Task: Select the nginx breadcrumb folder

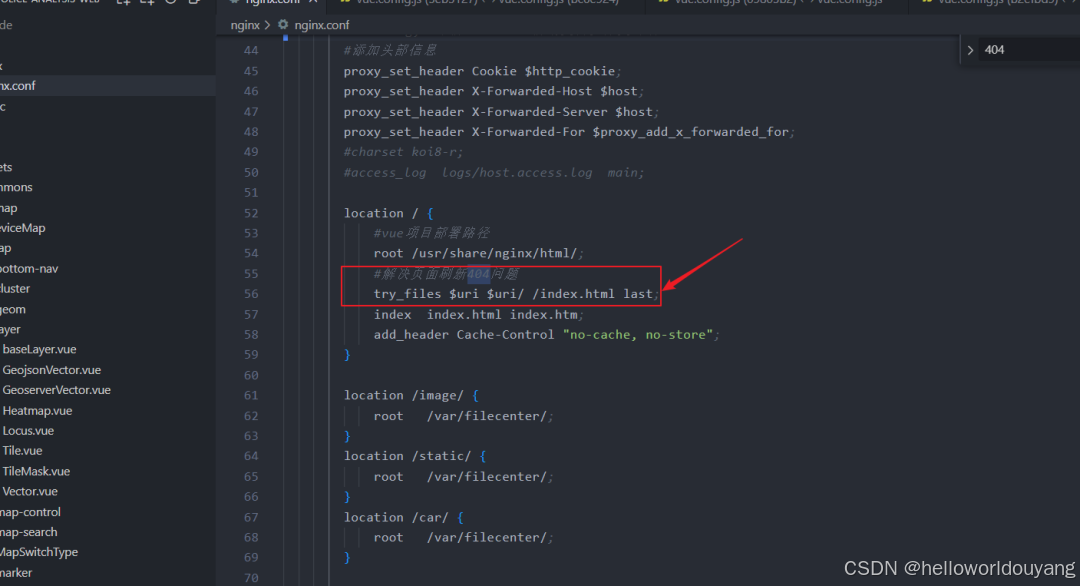Action: tap(245, 25)
